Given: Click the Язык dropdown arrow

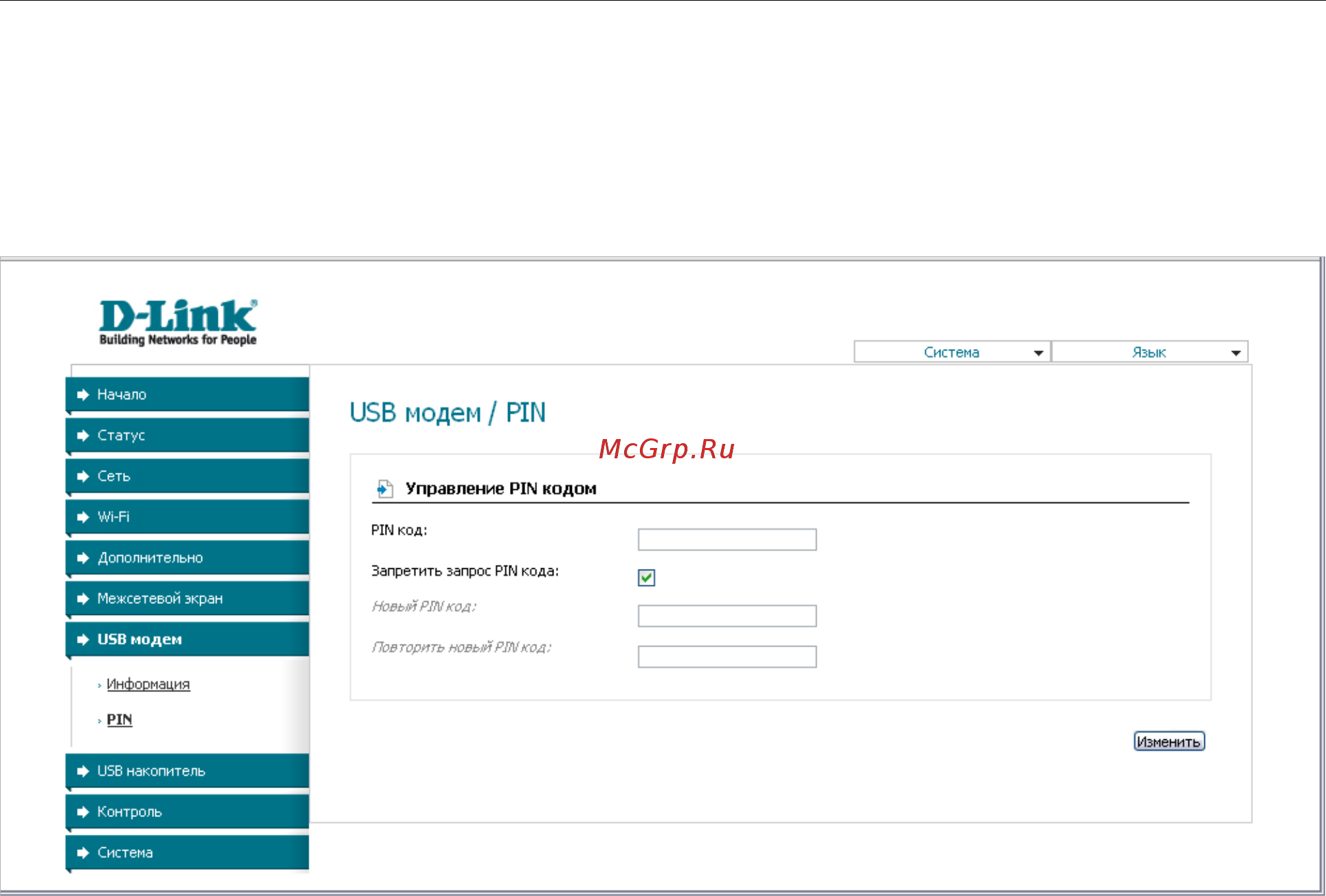Looking at the screenshot, I should click(x=1236, y=353).
